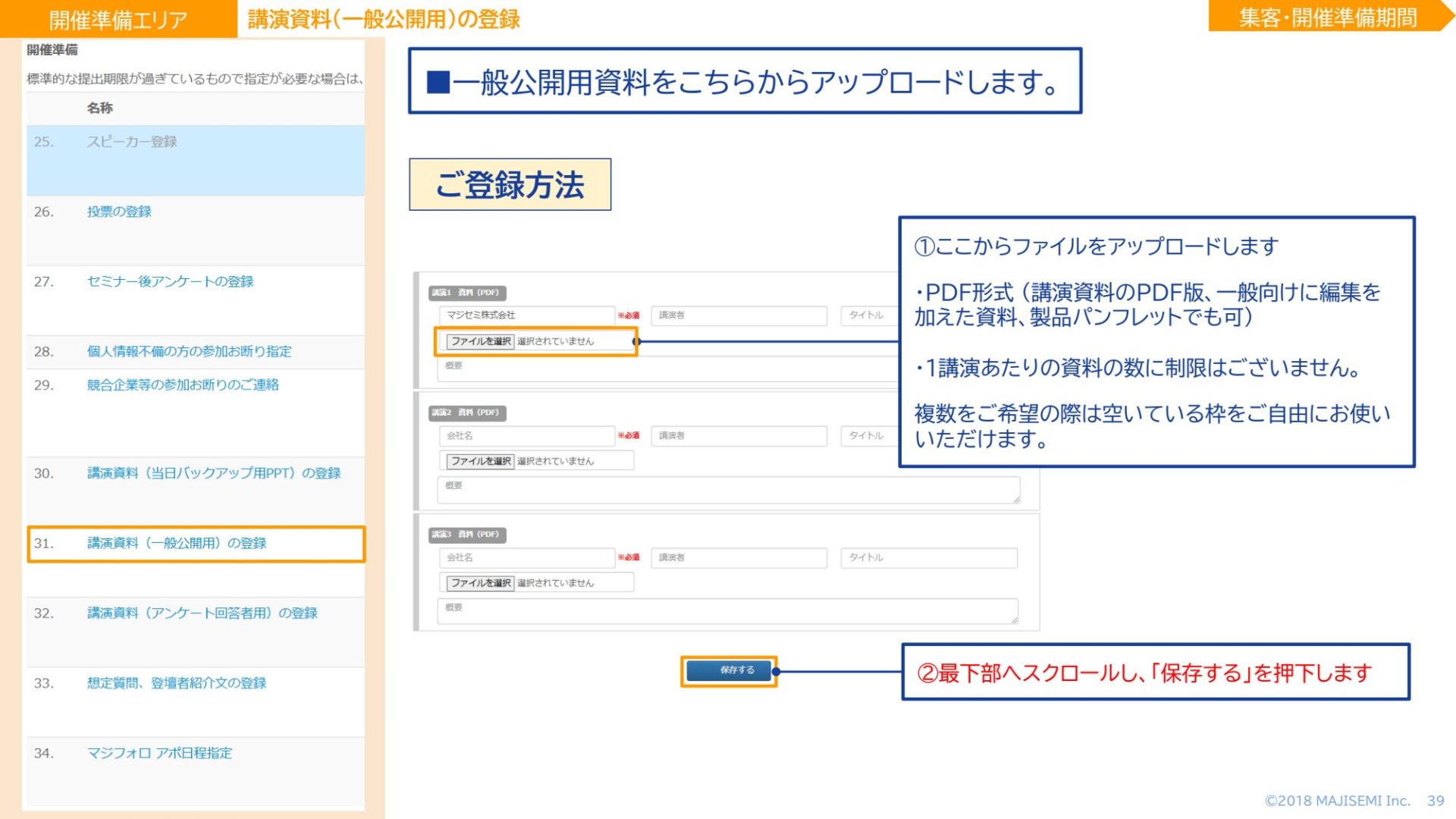Open the スピーカー登録 row
The image size is (1456, 819).
tap(132, 142)
